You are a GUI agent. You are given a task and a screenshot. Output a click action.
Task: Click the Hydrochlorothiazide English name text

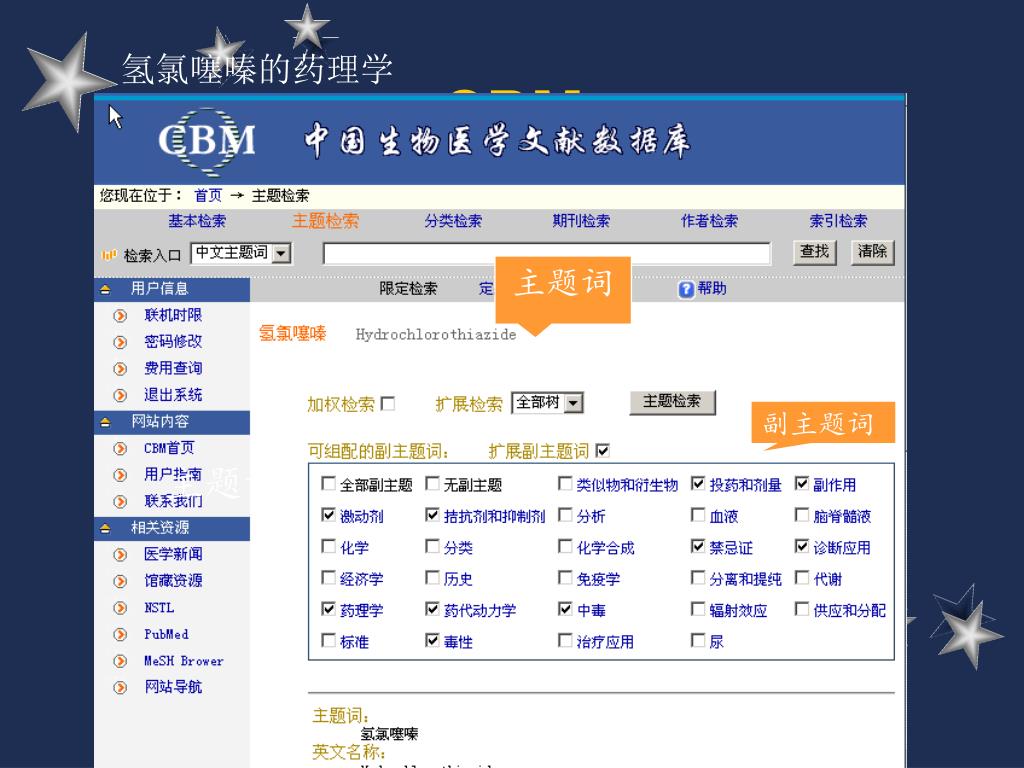click(436, 334)
